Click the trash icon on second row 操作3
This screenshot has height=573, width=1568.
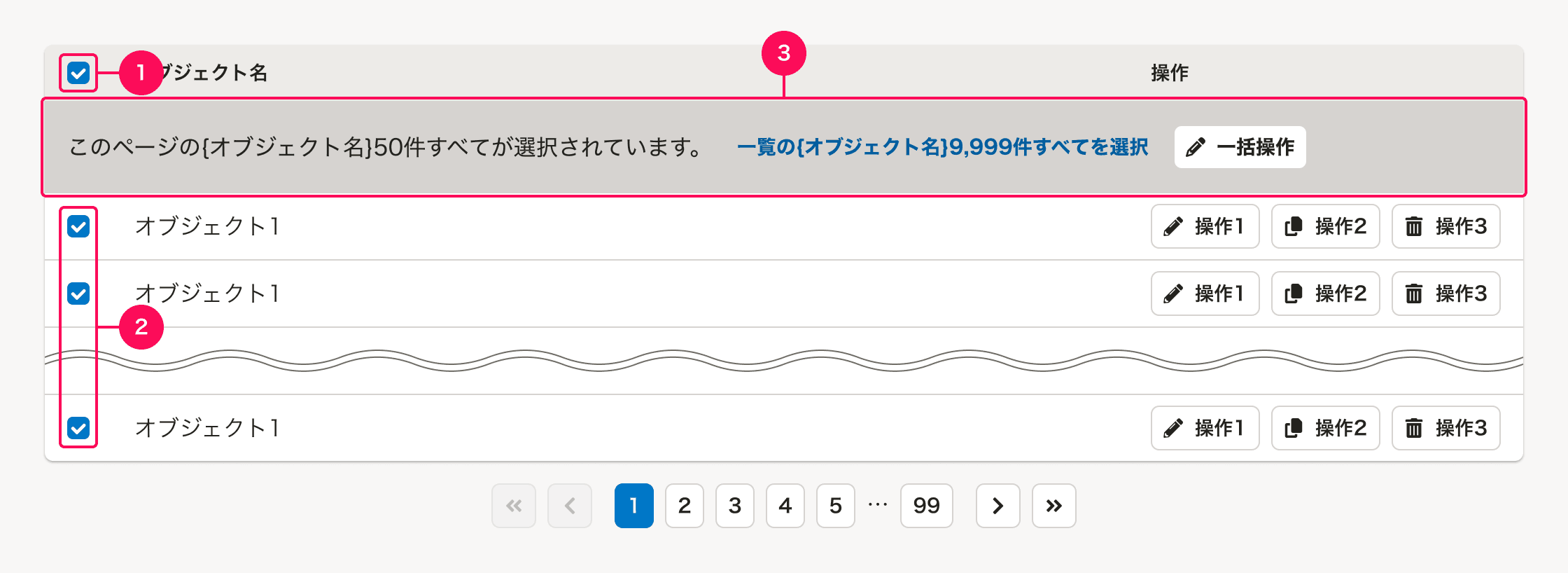tap(1414, 294)
